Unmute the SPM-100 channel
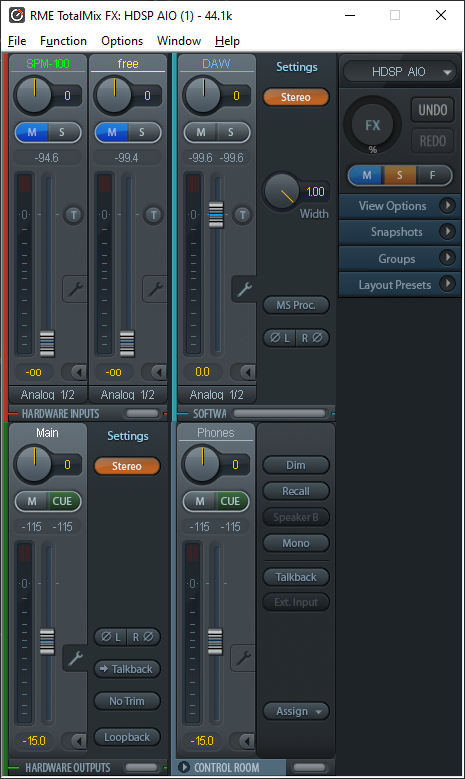The height and width of the screenshot is (779, 465). [32, 132]
